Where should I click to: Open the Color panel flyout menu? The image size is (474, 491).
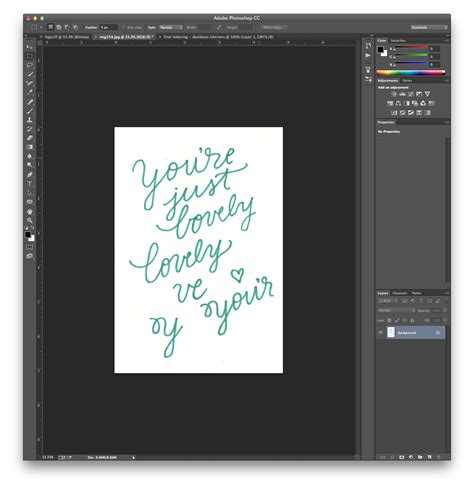pyautogui.click(x=446, y=41)
